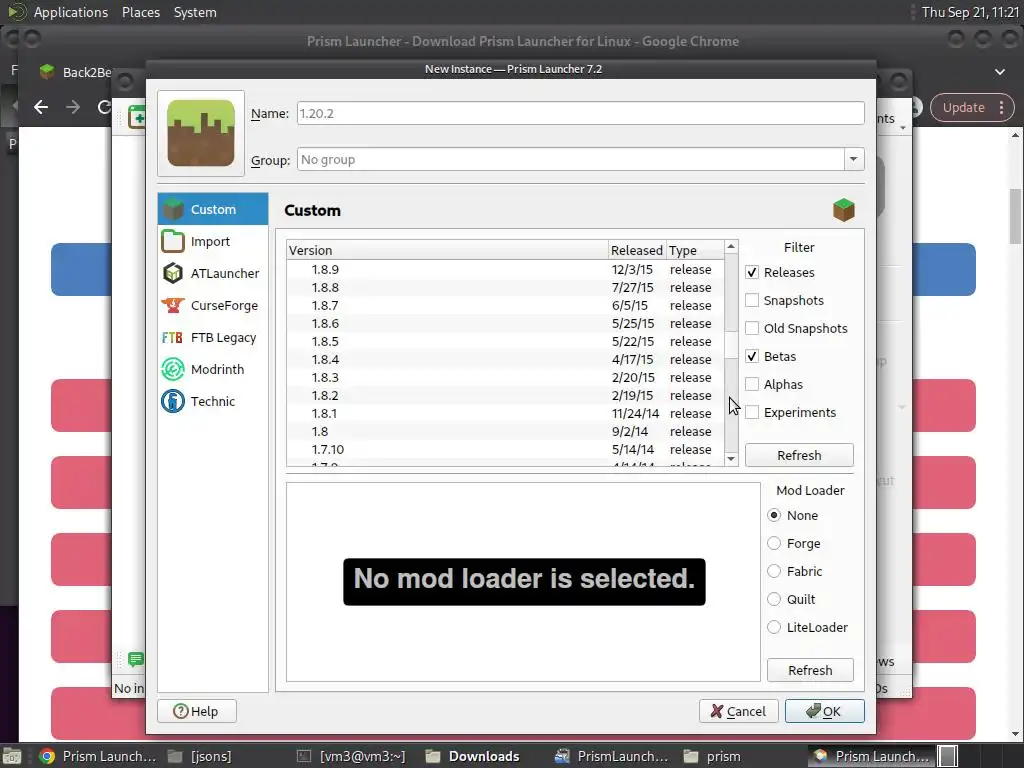Enable the Old Snapshots filter
This screenshot has height=768, width=1024.
[x=752, y=328]
